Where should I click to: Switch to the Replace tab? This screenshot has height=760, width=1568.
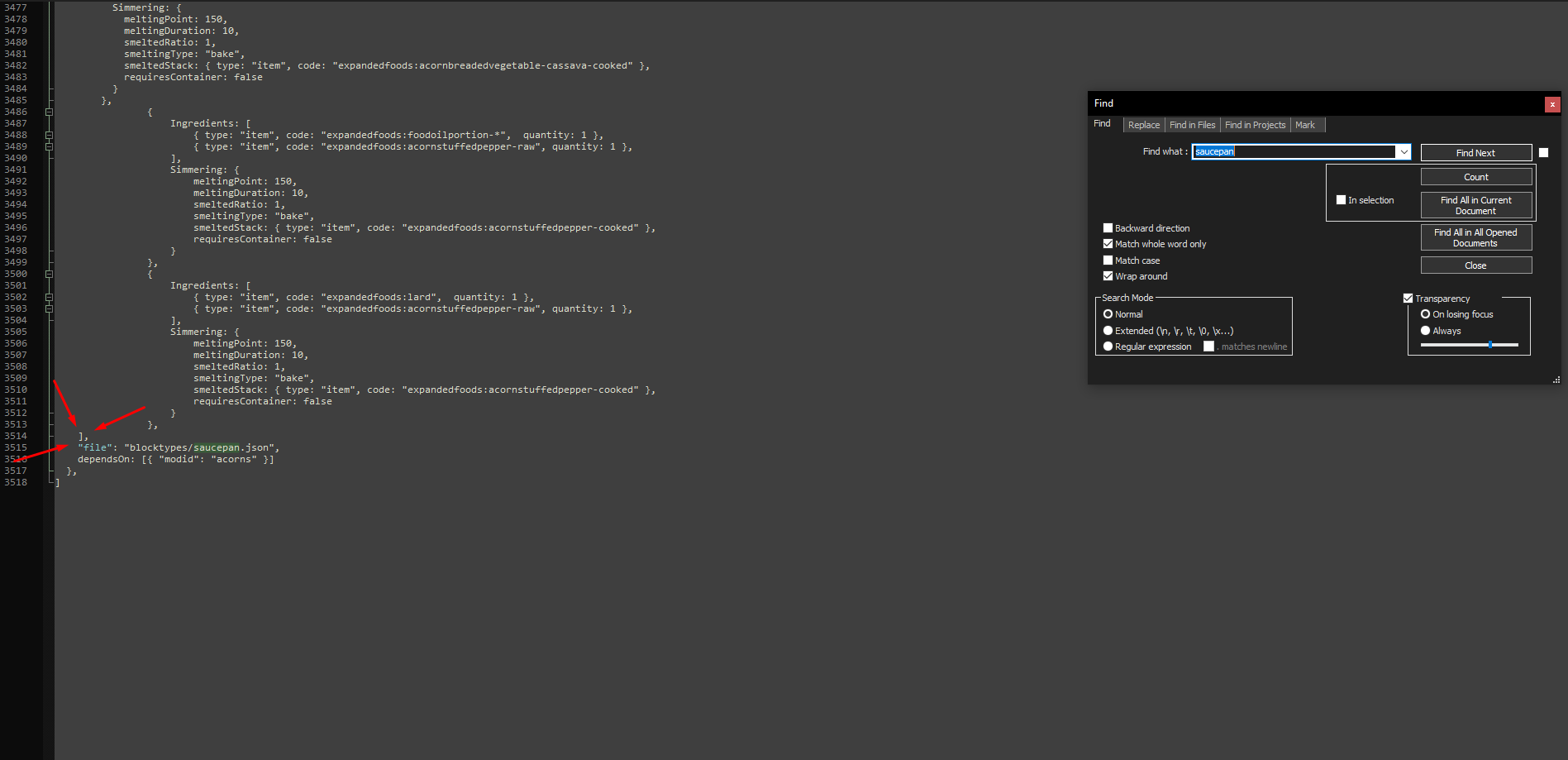click(1143, 125)
